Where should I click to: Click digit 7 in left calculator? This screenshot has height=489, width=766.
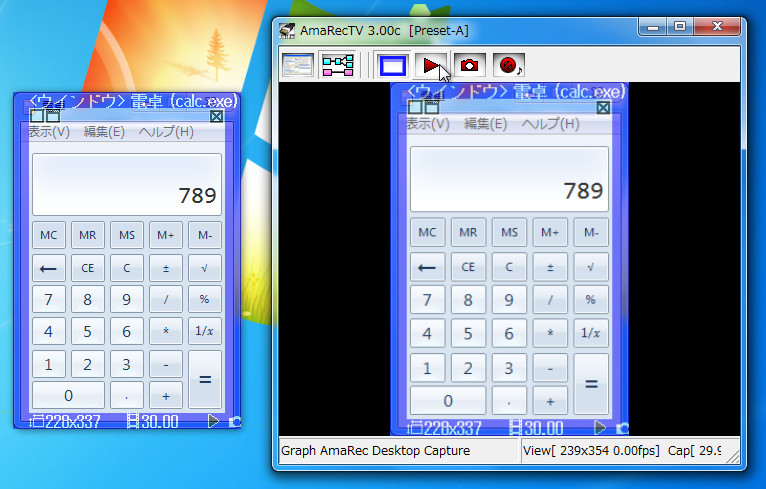coord(48,299)
